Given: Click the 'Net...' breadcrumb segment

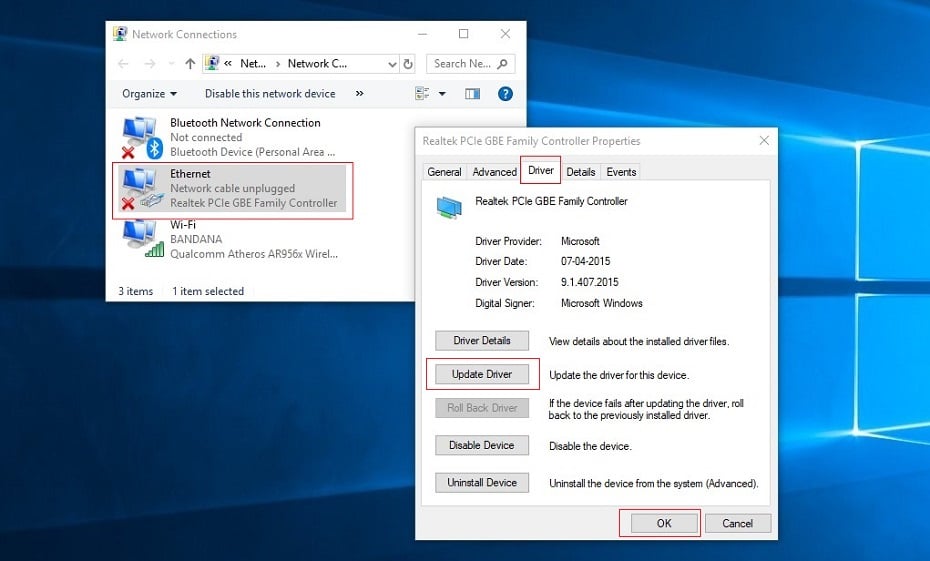Looking at the screenshot, I should click(x=253, y=63).
